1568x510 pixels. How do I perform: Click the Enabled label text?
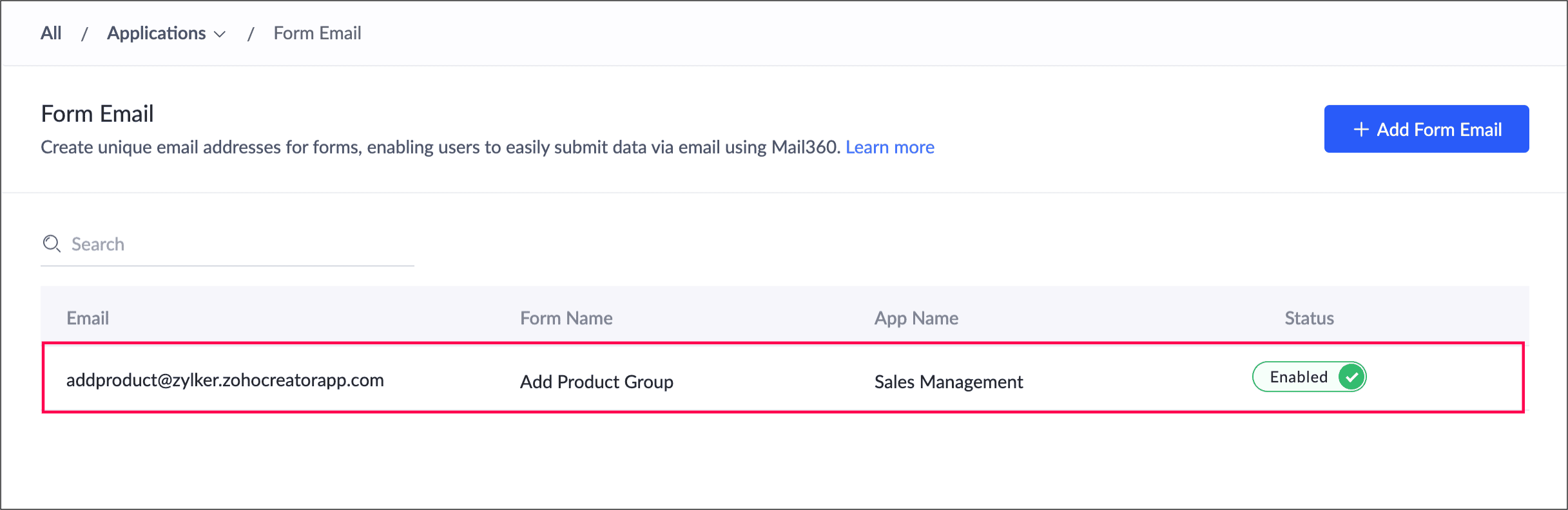click(x=1298, y=377)
